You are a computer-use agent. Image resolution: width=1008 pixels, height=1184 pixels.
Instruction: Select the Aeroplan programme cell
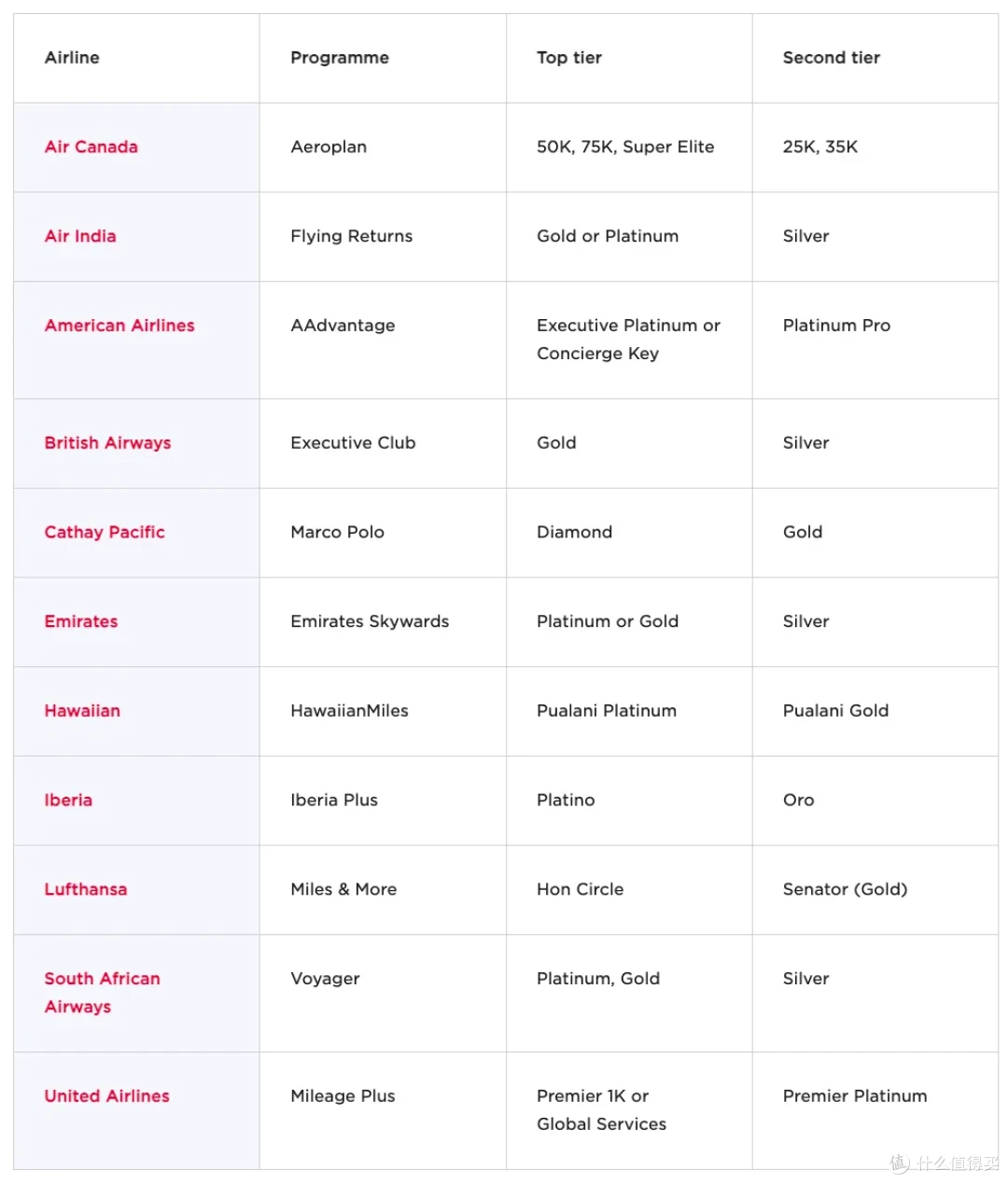329,147
